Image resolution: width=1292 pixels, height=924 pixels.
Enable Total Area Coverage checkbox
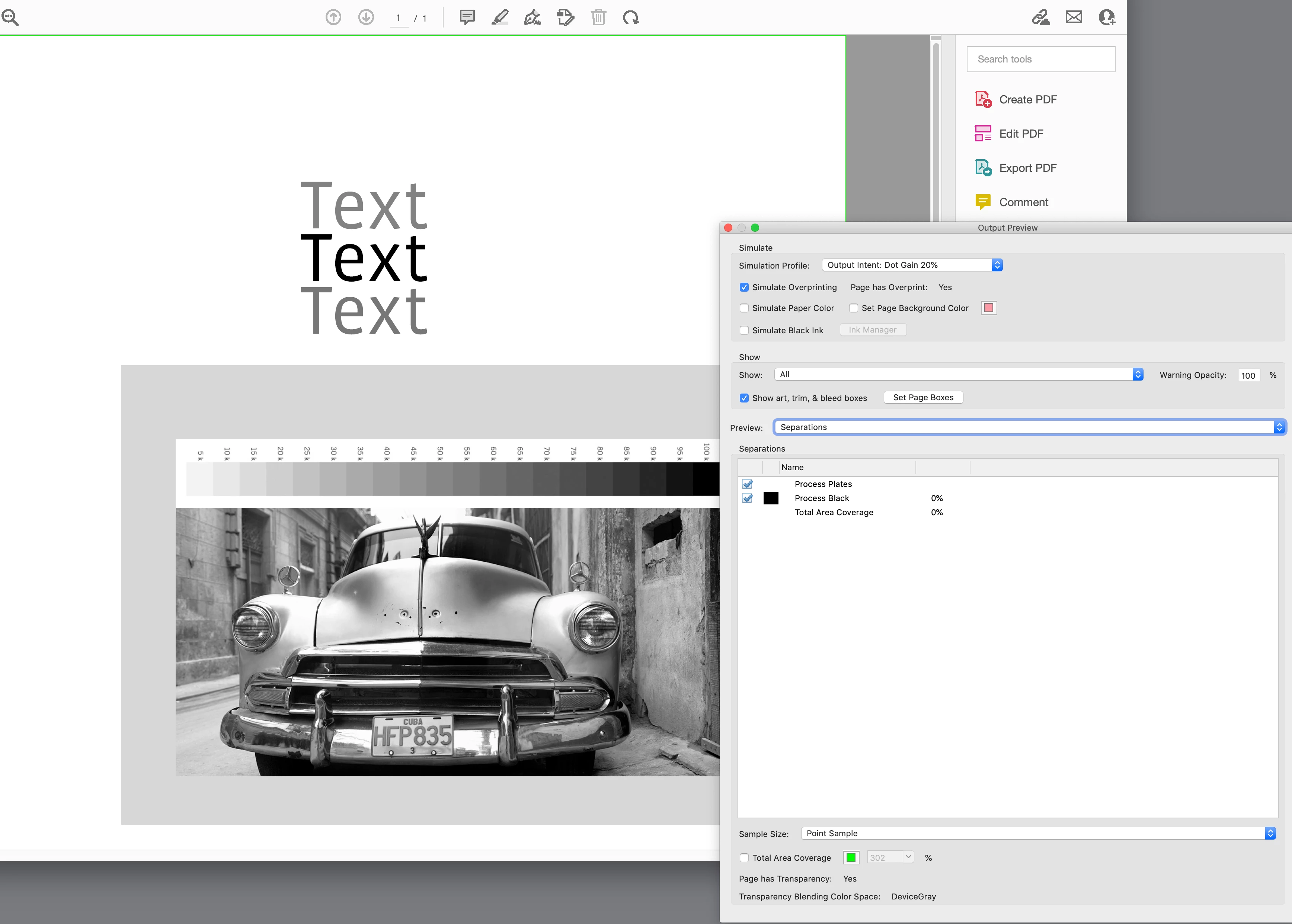(744, 858)
